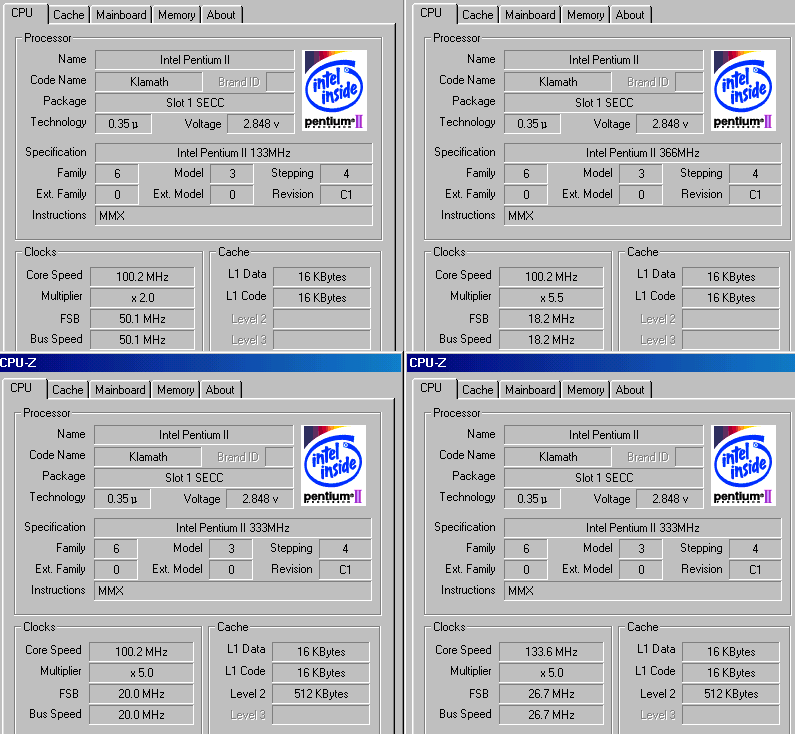
Task: Click the specification value 'Intel Pentium II 366MHz'
Action: click(643, 153)
